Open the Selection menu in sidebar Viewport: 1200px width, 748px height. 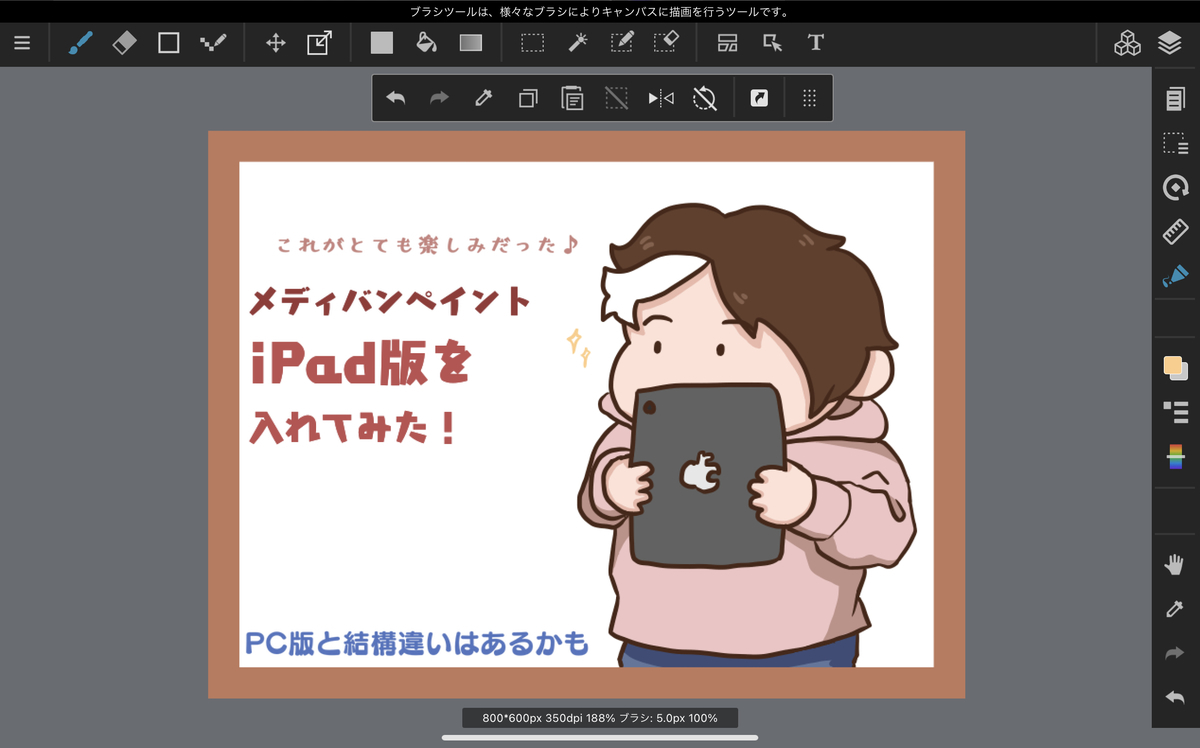click(x=1175, y=144)
